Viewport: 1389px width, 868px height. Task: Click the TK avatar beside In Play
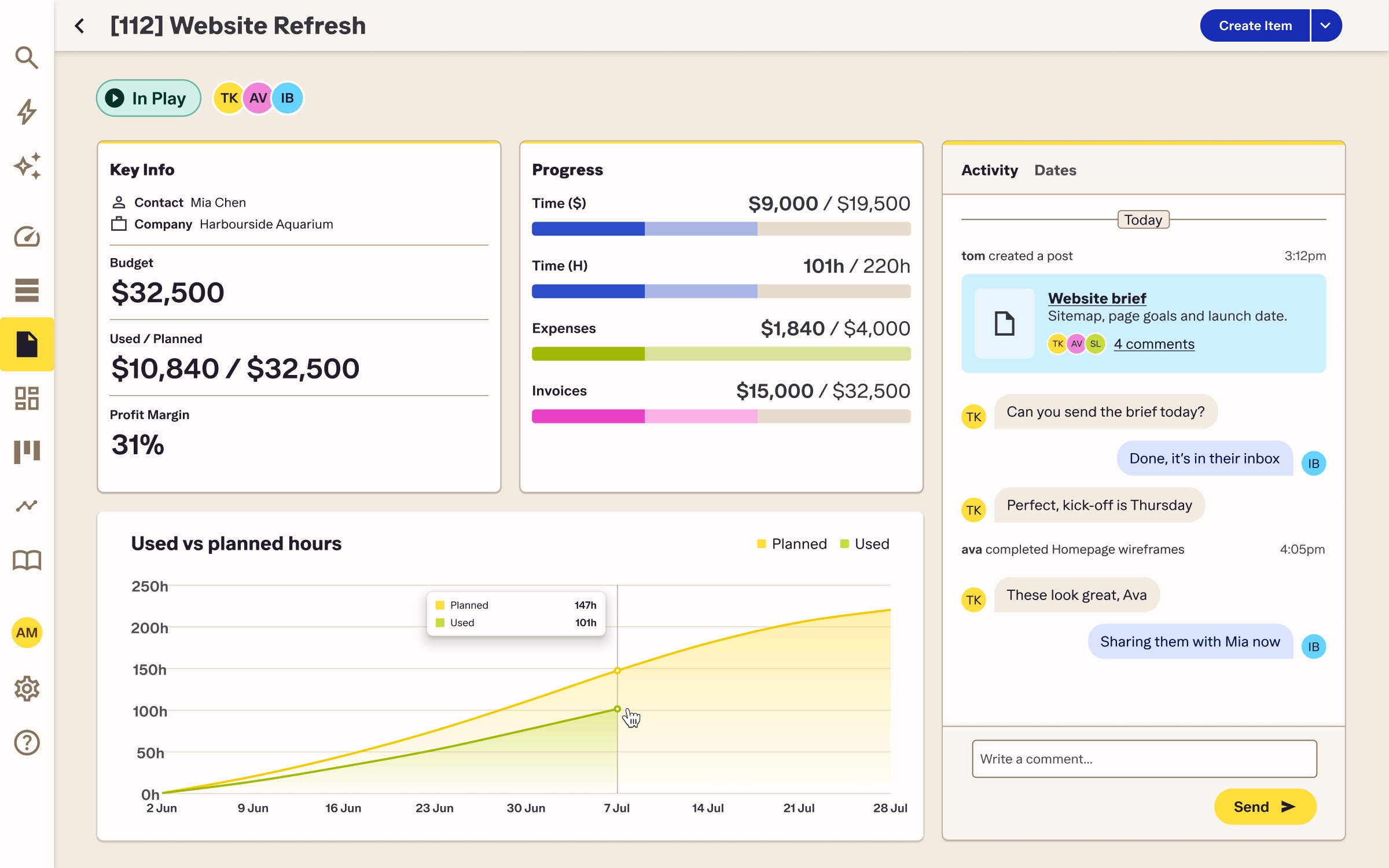pos(229,98)
